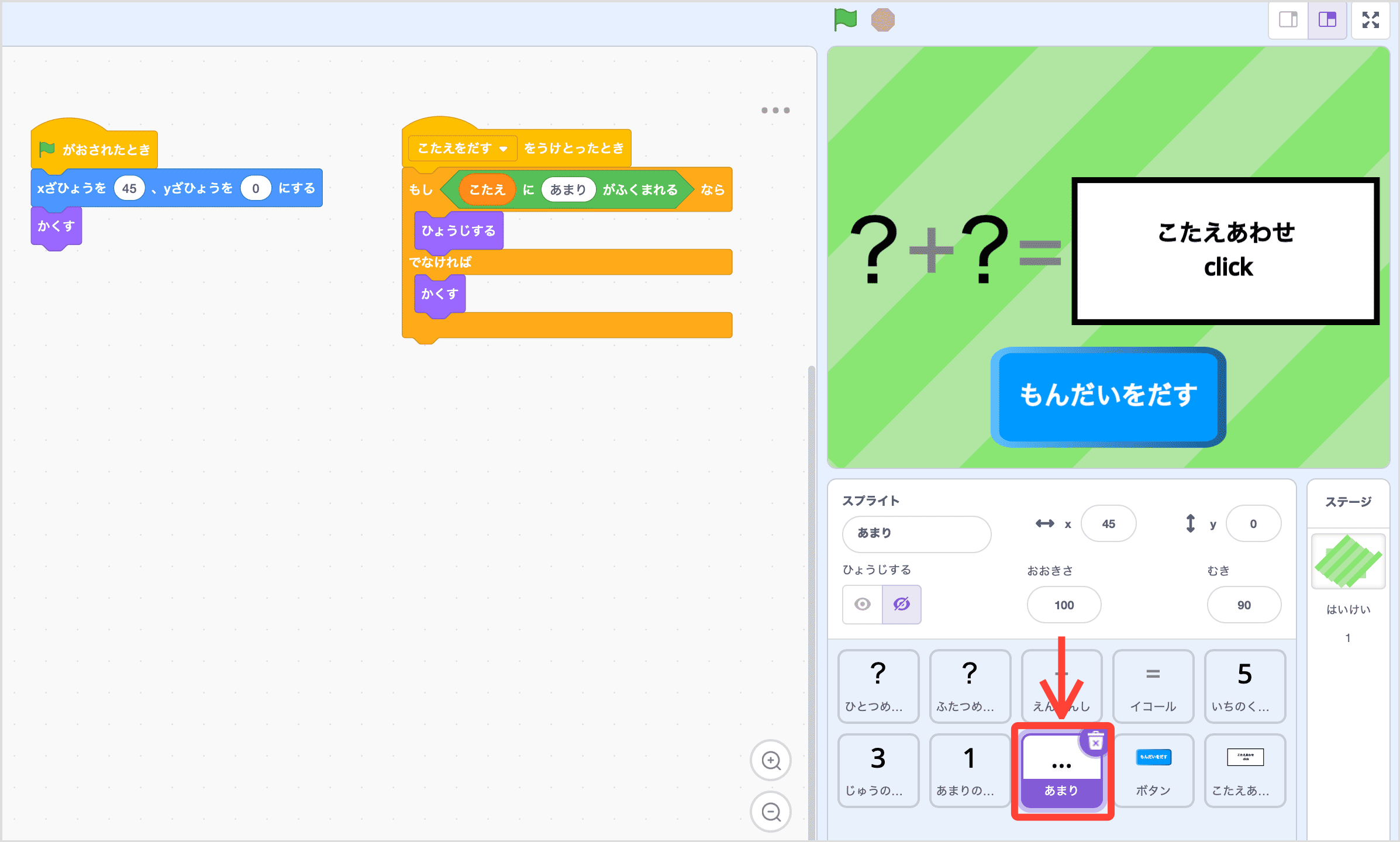1400x842 pixels.
Task: Edit the おおきさ size value 100
Action: (1063, 605)
